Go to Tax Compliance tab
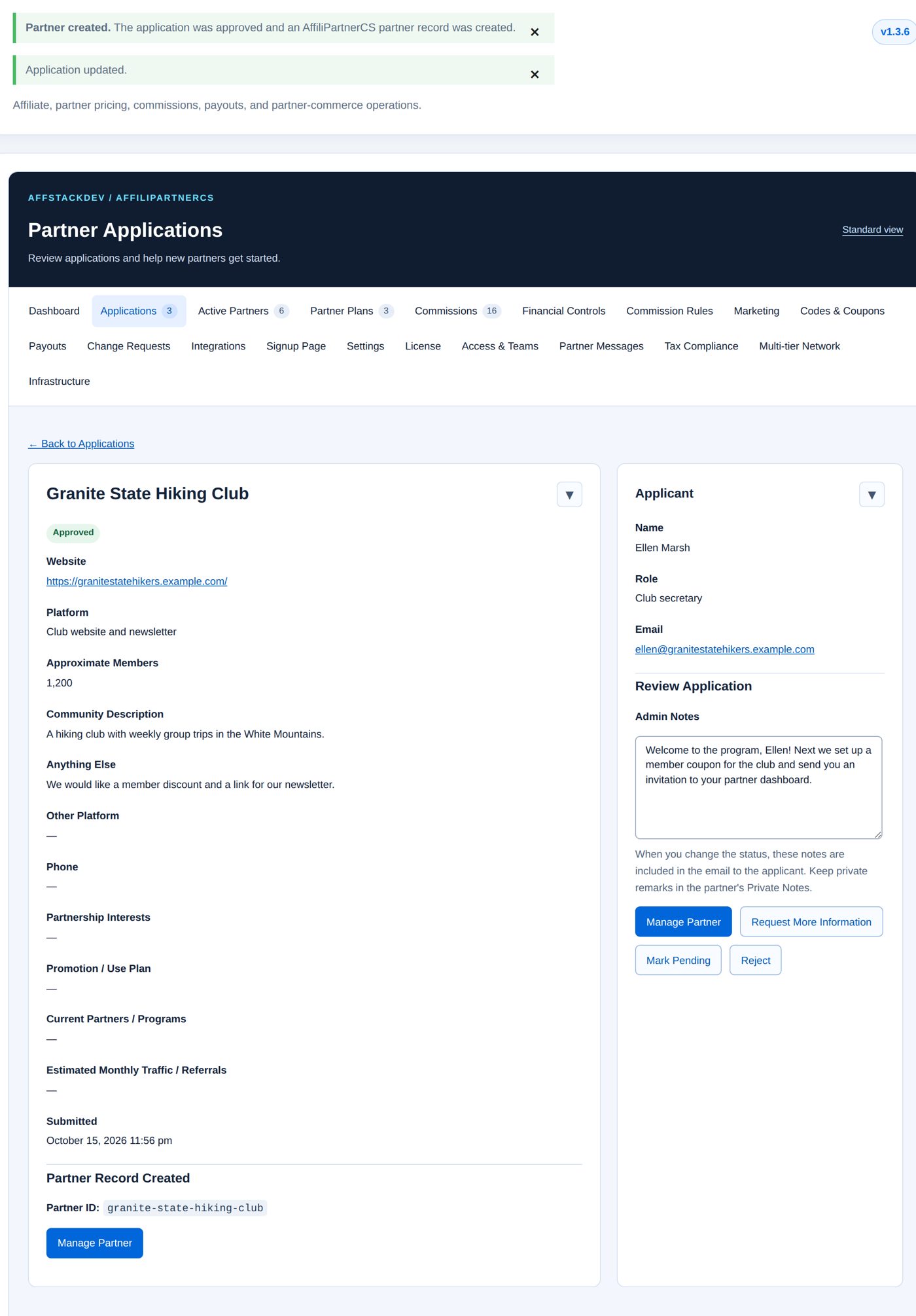The height and width of the screenshot is (1316, 916). pos(701,346)
